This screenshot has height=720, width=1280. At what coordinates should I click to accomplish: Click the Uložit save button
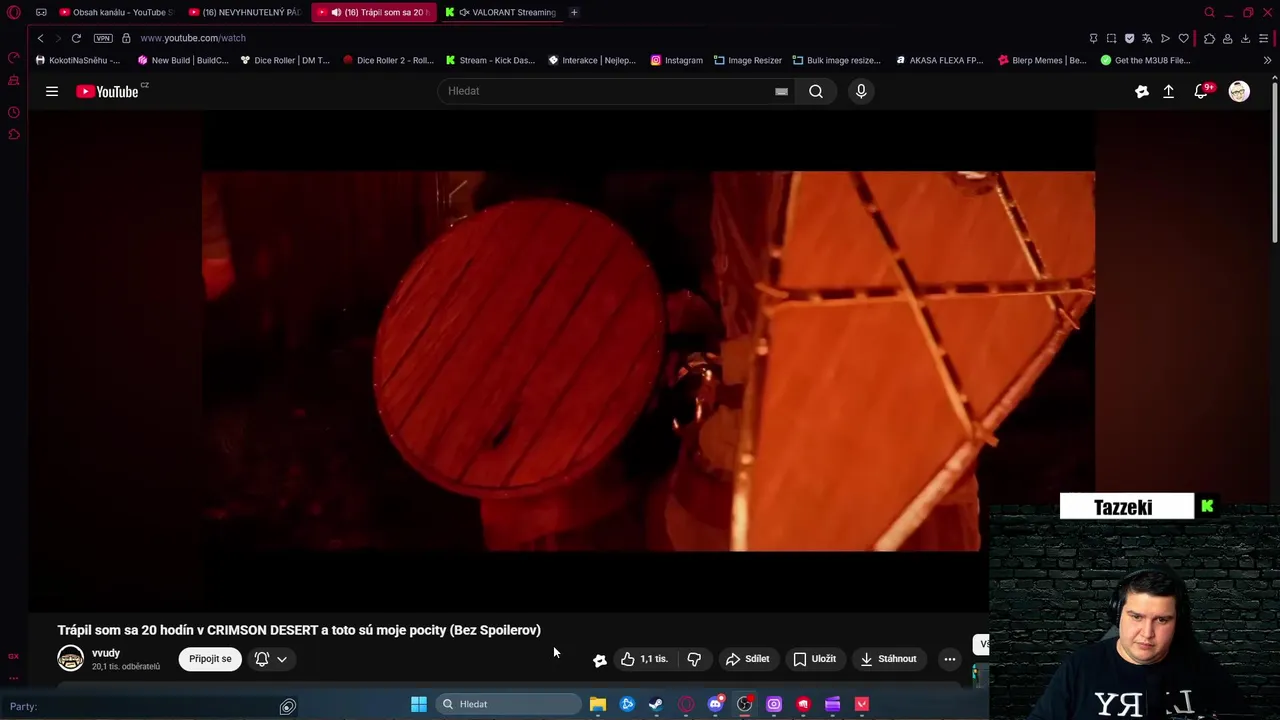[814, 659]
